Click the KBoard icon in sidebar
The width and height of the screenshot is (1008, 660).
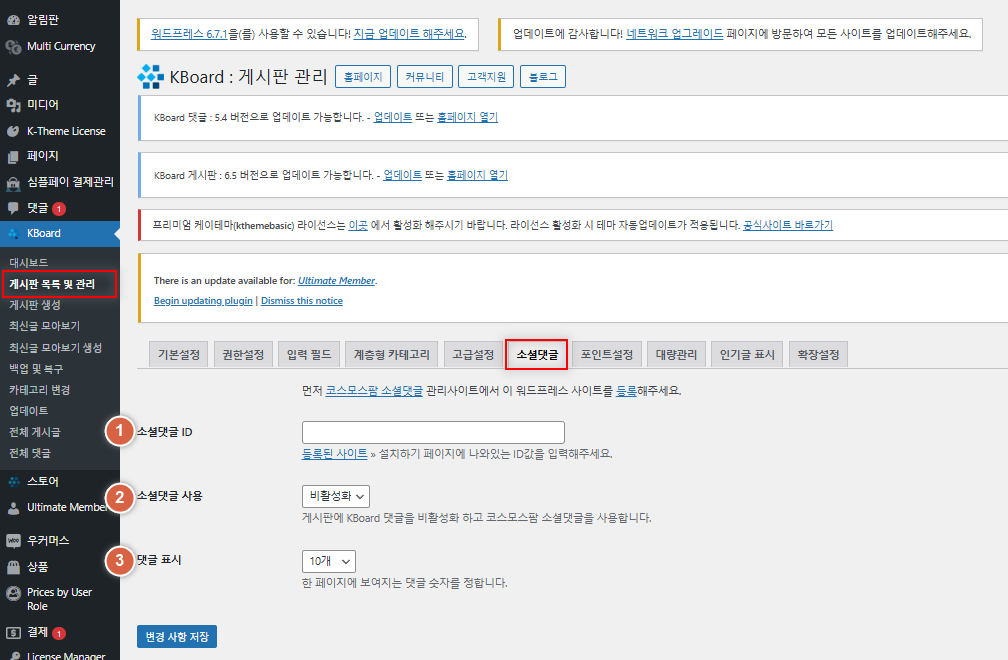coord(14,234)
